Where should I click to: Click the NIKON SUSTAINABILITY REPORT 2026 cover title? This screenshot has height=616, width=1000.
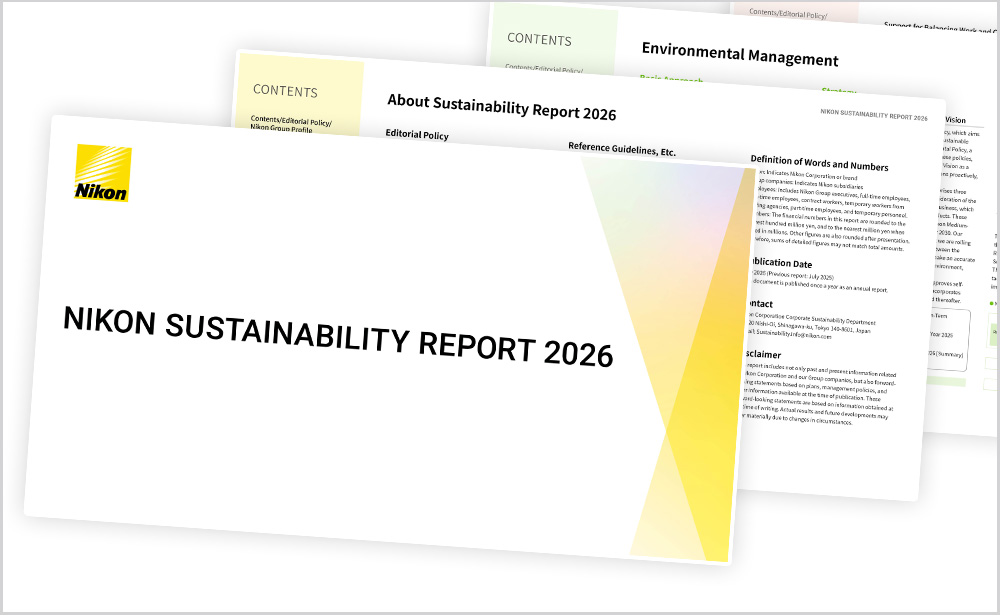tap(338, 337)
